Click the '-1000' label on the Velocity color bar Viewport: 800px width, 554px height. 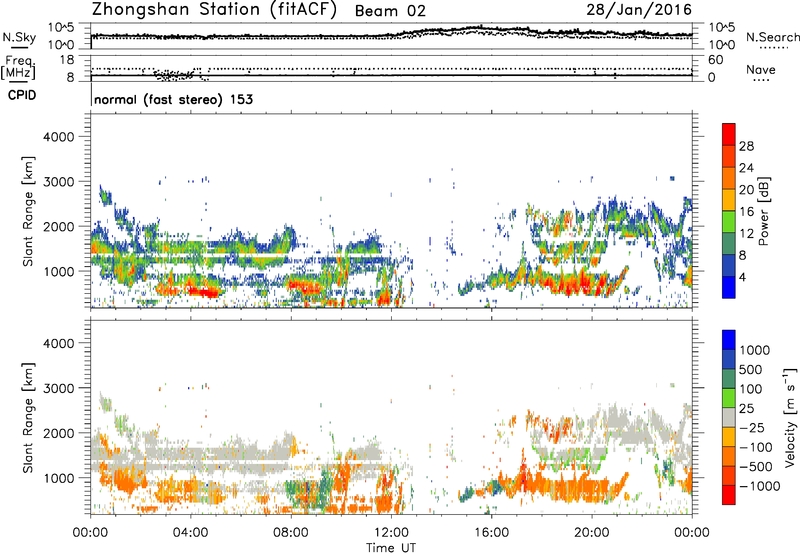(x=760, y=486)
